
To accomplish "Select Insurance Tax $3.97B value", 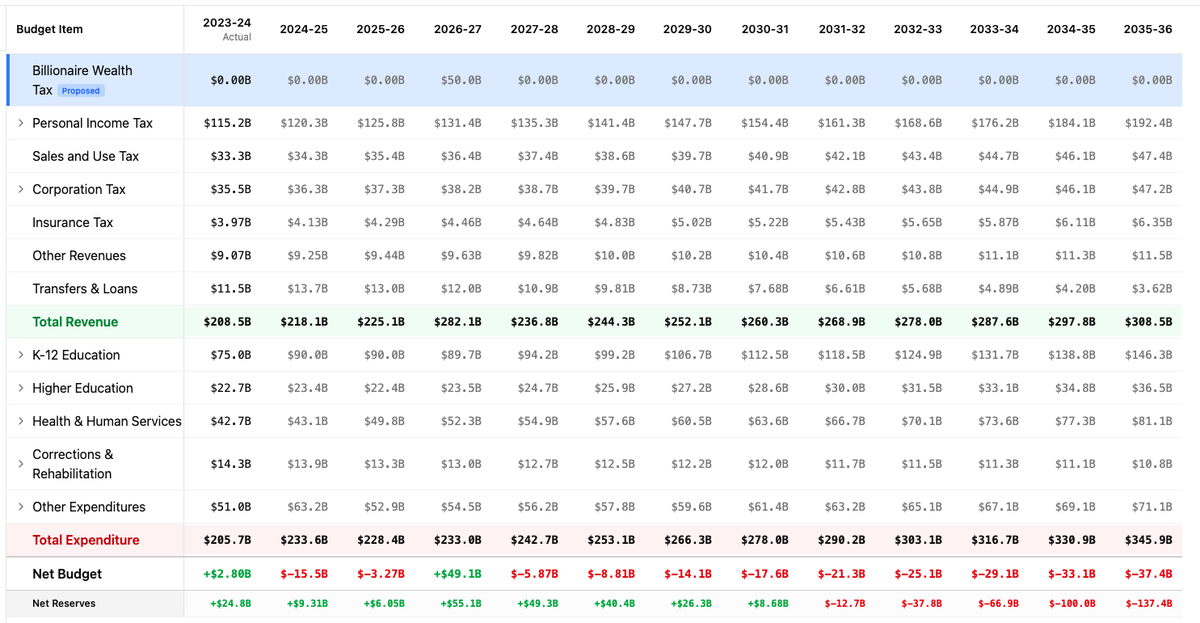I will (231, 222).
